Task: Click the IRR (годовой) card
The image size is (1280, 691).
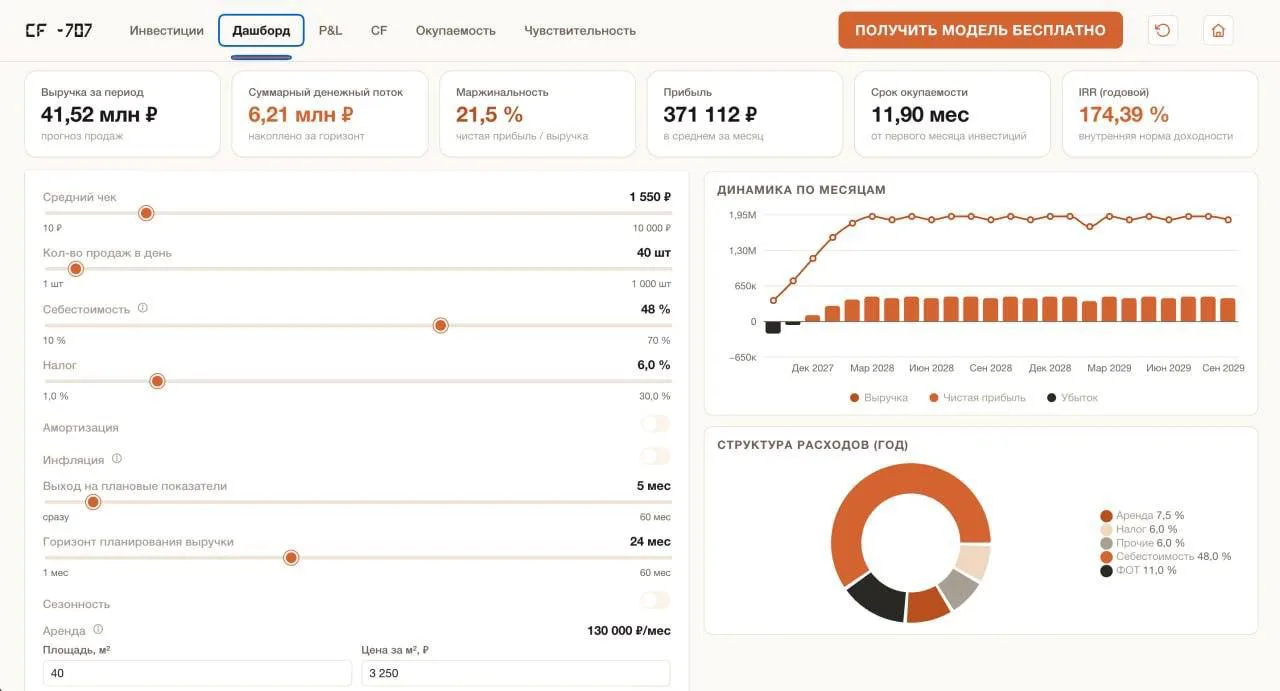Action: [x=1160, y=114]
